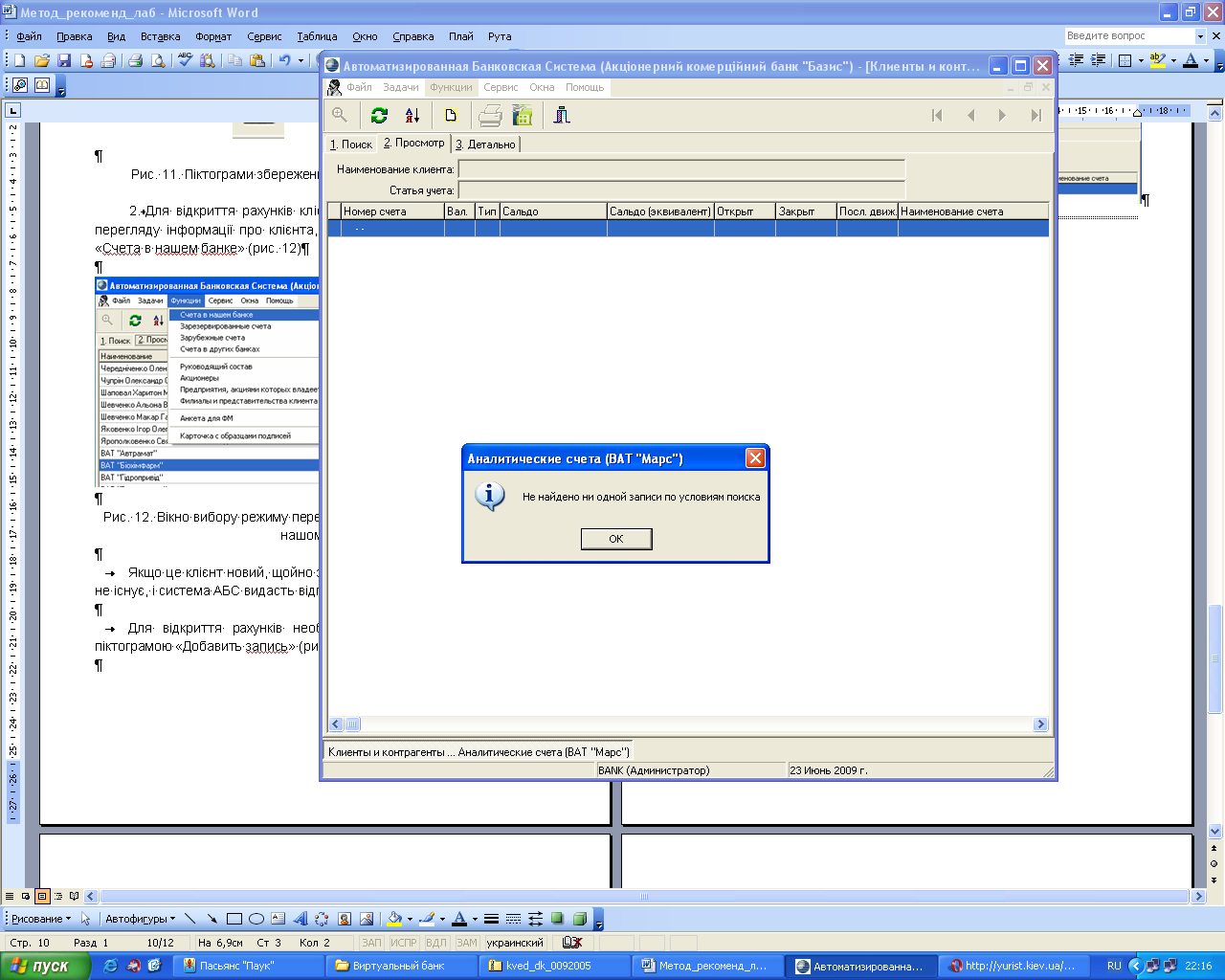Click the Windows 'пуск' Start button

click(x=45, y=966)
